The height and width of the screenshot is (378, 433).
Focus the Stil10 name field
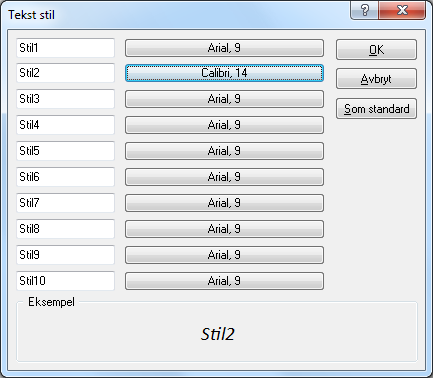click(x=65, y=281)
